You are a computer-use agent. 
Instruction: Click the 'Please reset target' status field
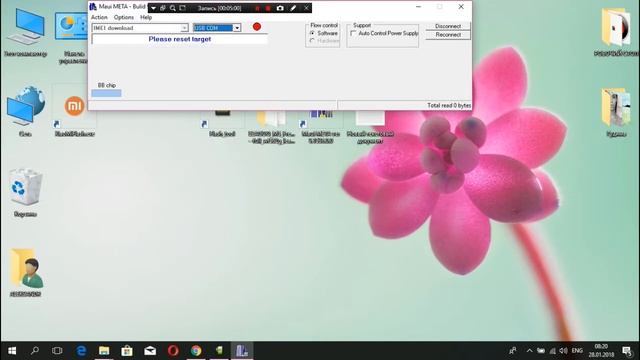pos(180,39)
